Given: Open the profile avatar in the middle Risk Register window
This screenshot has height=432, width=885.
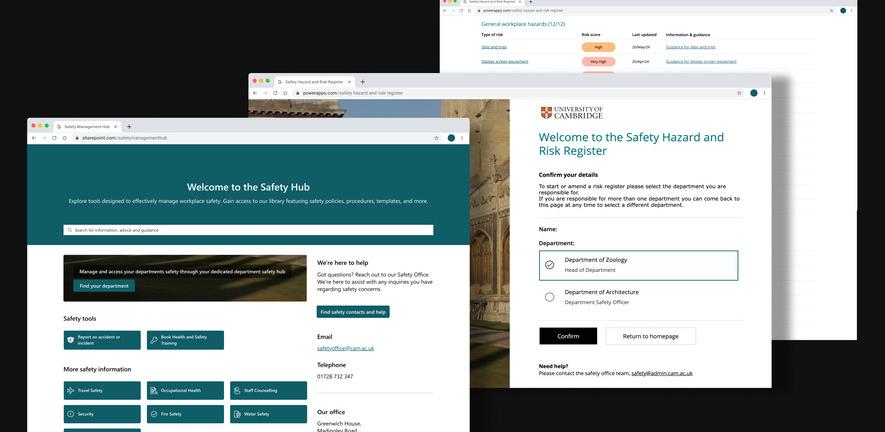Looking at the screenshot, I should 753,93.
